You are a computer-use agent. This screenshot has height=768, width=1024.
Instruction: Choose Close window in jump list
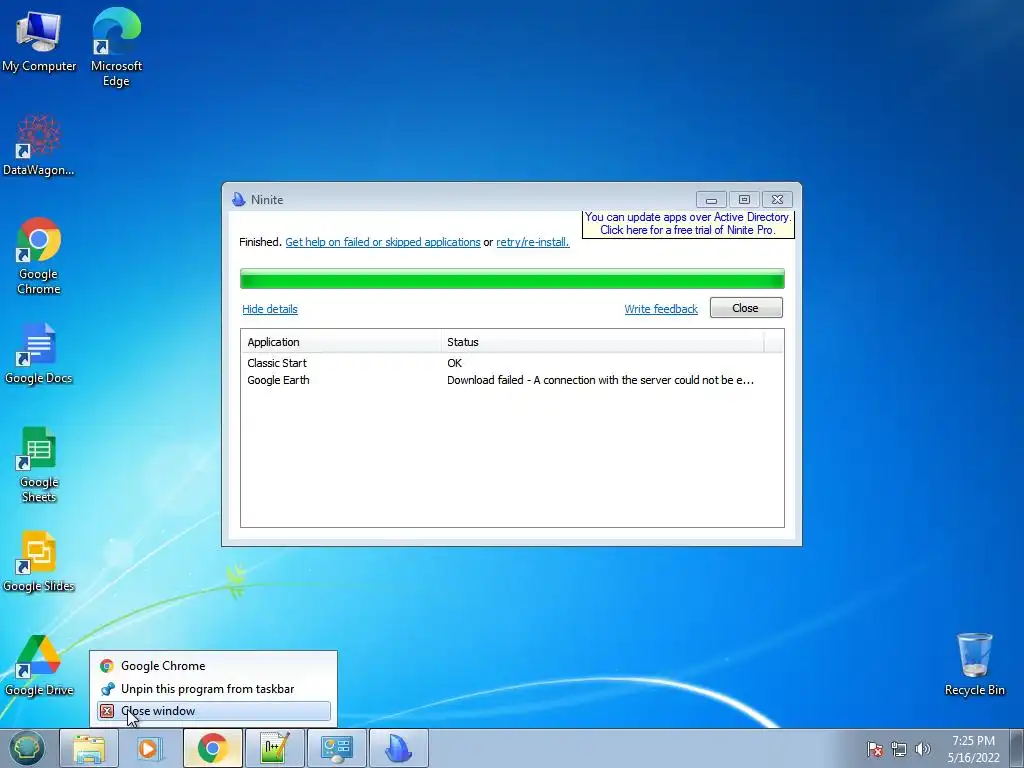pyautogui.click(x=214, y=711)
